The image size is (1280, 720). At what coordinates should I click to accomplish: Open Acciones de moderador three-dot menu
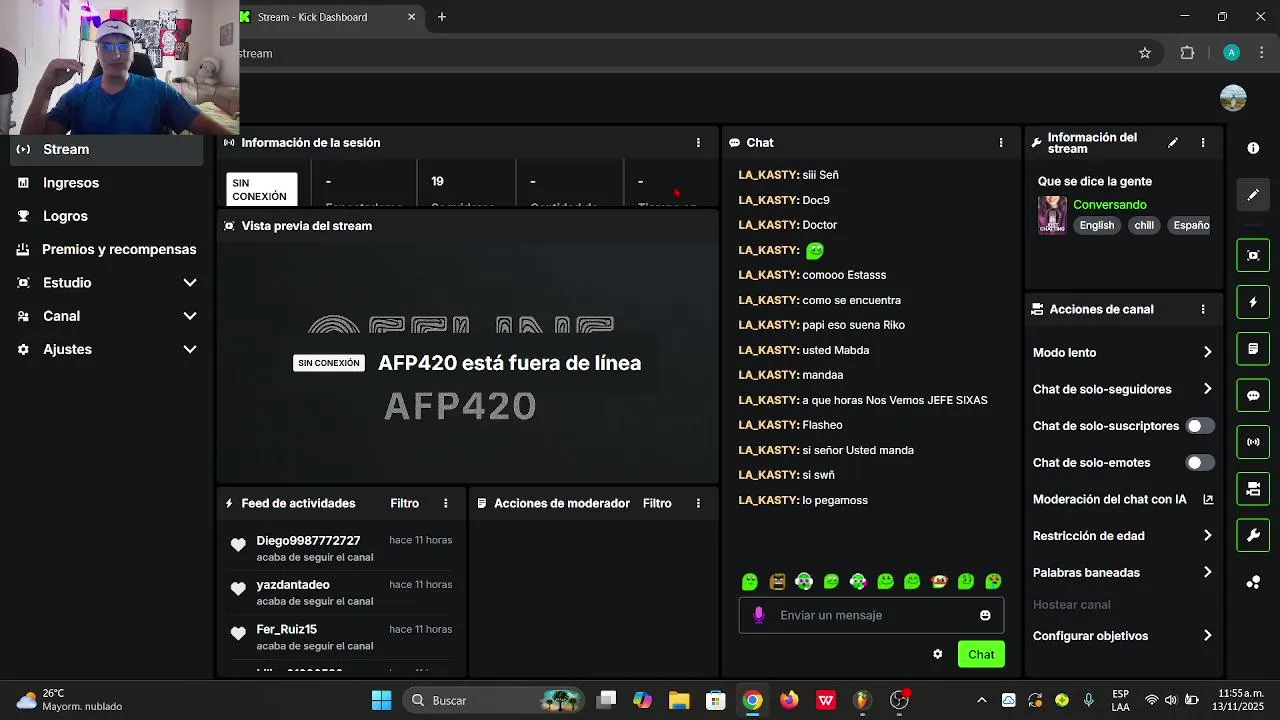coord(698,504)
